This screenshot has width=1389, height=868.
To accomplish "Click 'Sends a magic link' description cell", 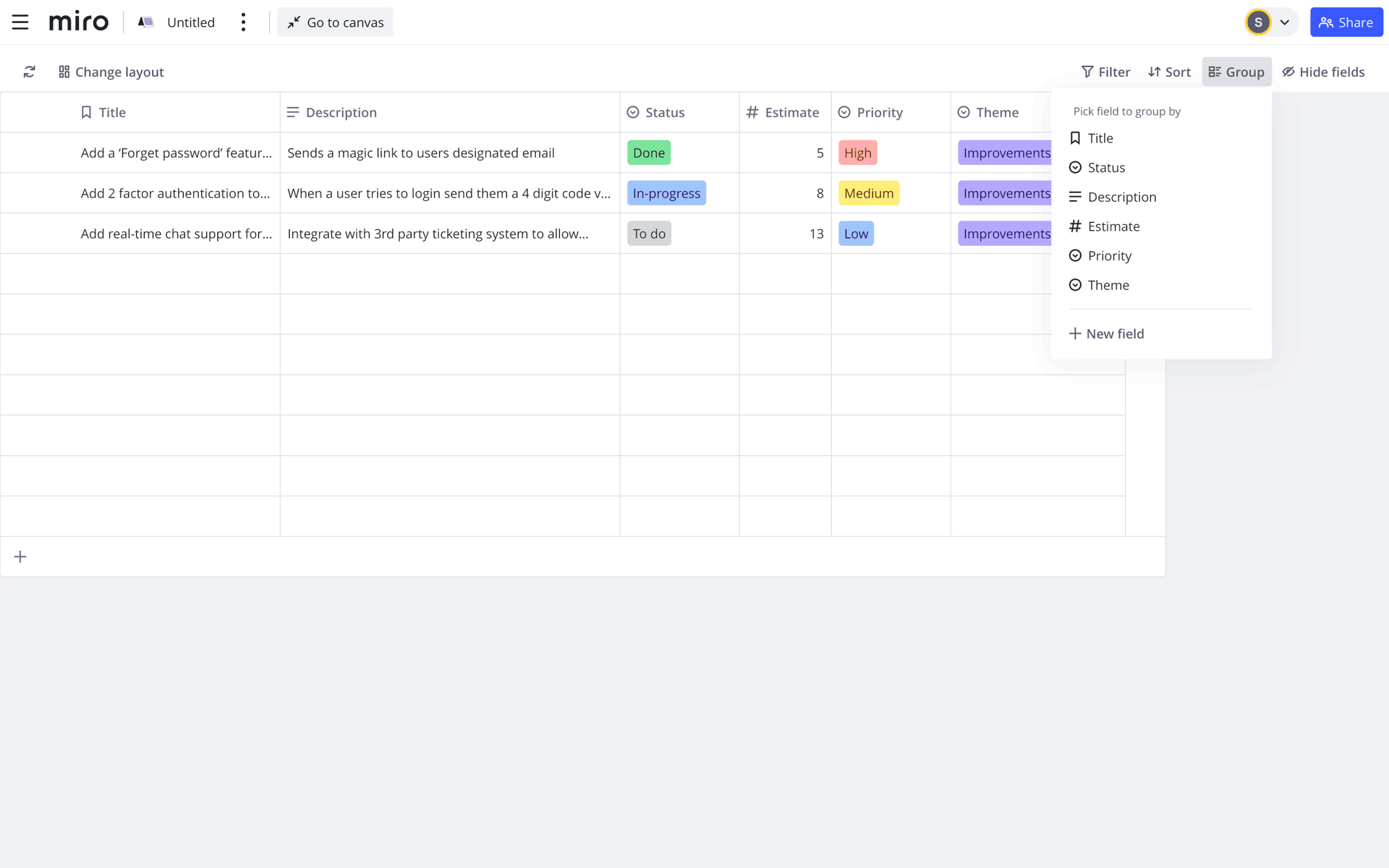I will (x=450, y=153).
